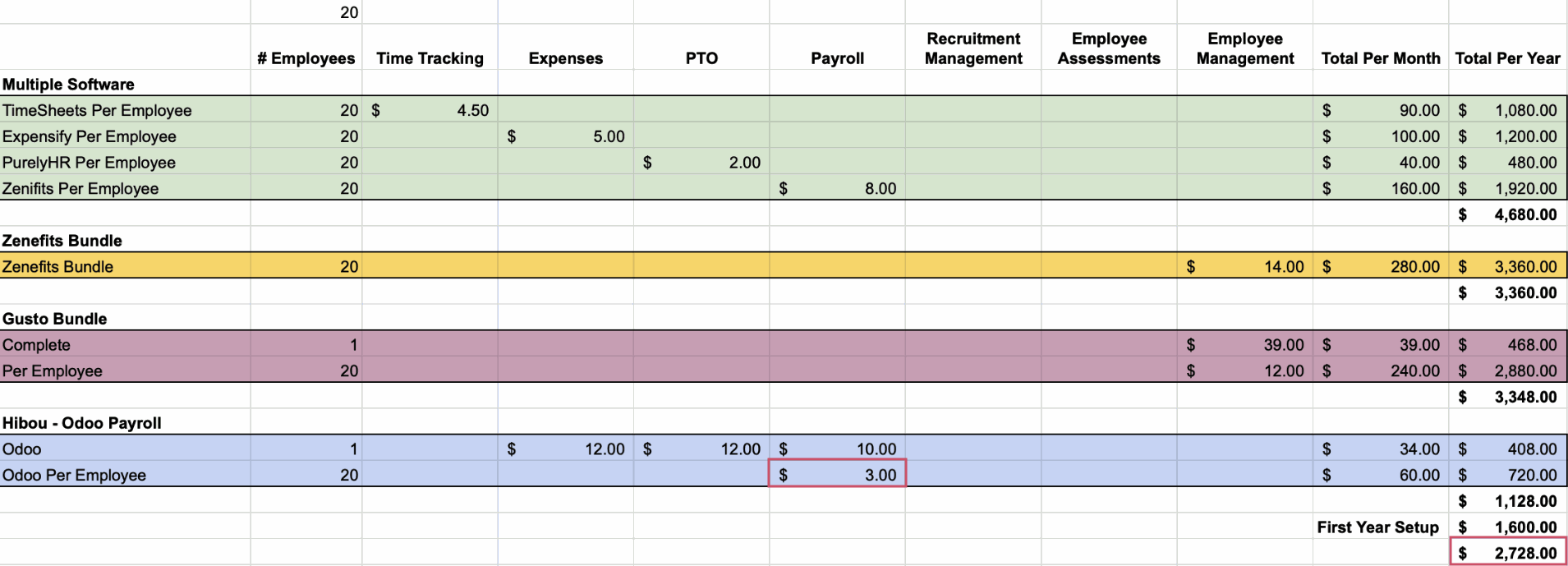Screen dimensions: 1568x566
Task: Select the 12.00 Expenses value for Odoo
Action: coord(565,449)
